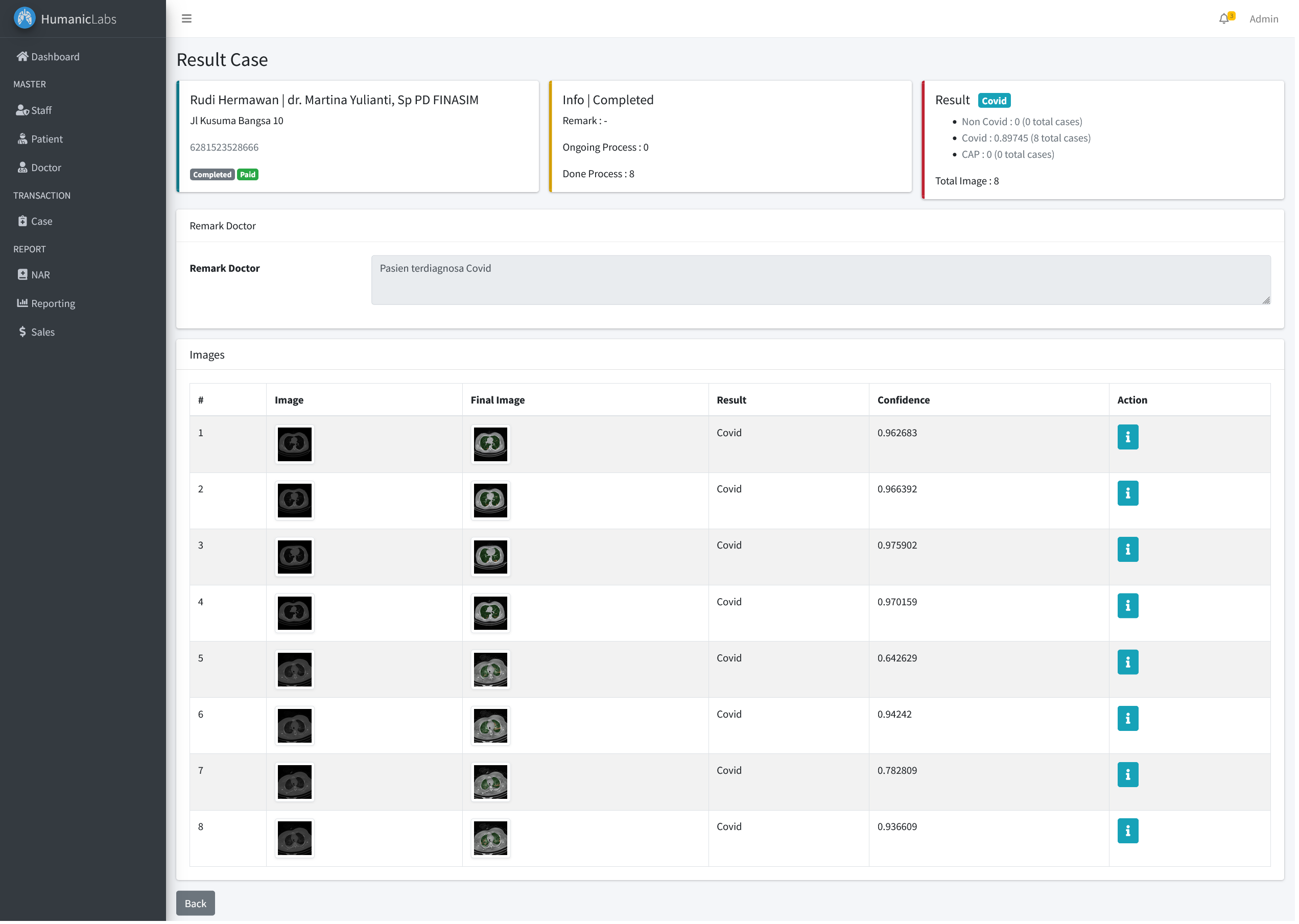This screenshot has height=924, width=1299.
Task: Open the Reporting page
Action: [53, 303]
